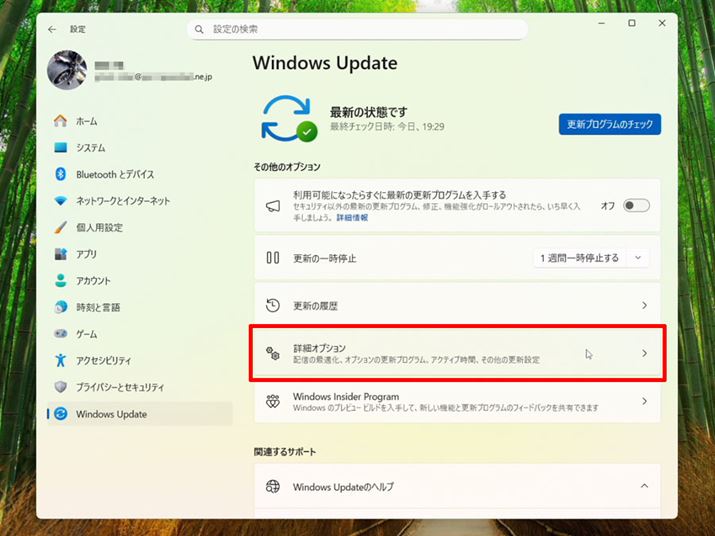
Task: Click the 時刻と言語 globe clock icon
Action: (x=60, y=307)
